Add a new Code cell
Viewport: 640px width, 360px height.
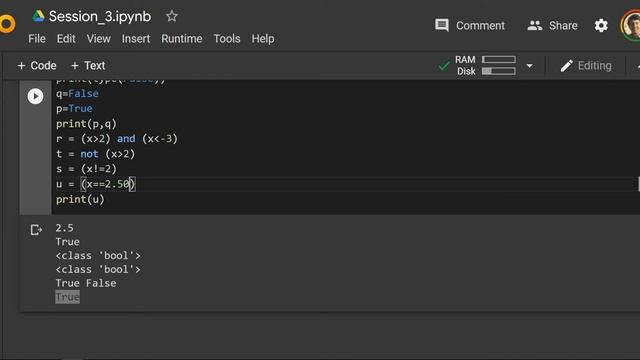pos(37,66)
